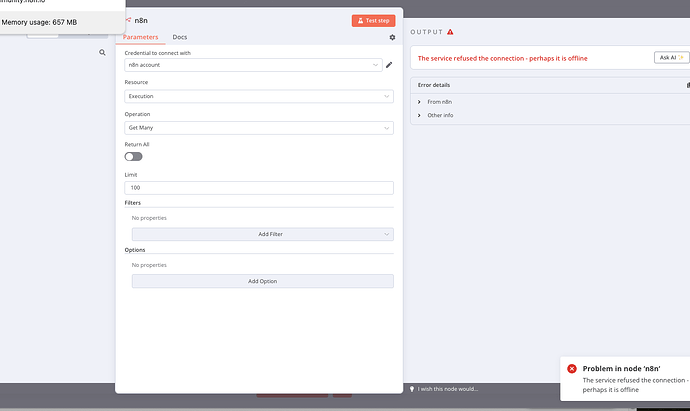Open 'I wish this node would...' link
Screen dimensions: 690x411
tap(448, 389)
